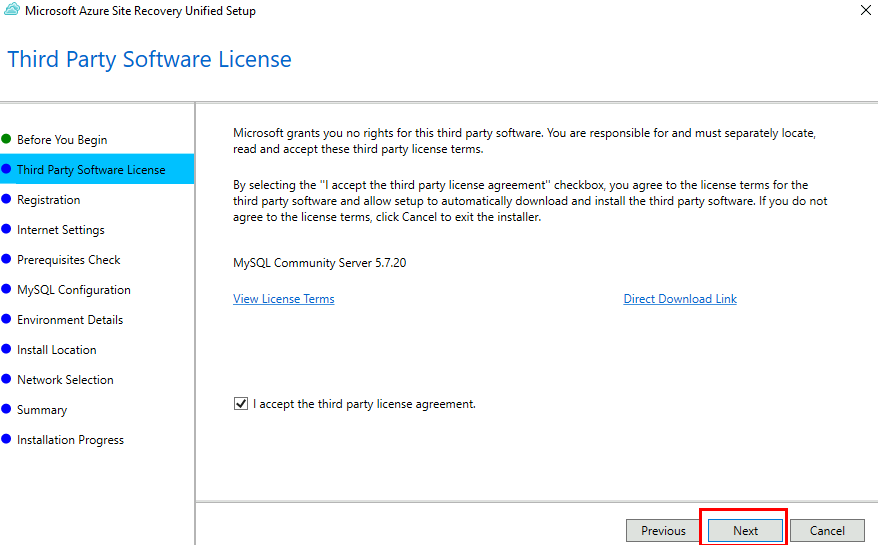Image resolution: width=878 pixels, height=545 pixels.
Task: Cancel the Unified Setup installer
Action: [x=827, y=530]
